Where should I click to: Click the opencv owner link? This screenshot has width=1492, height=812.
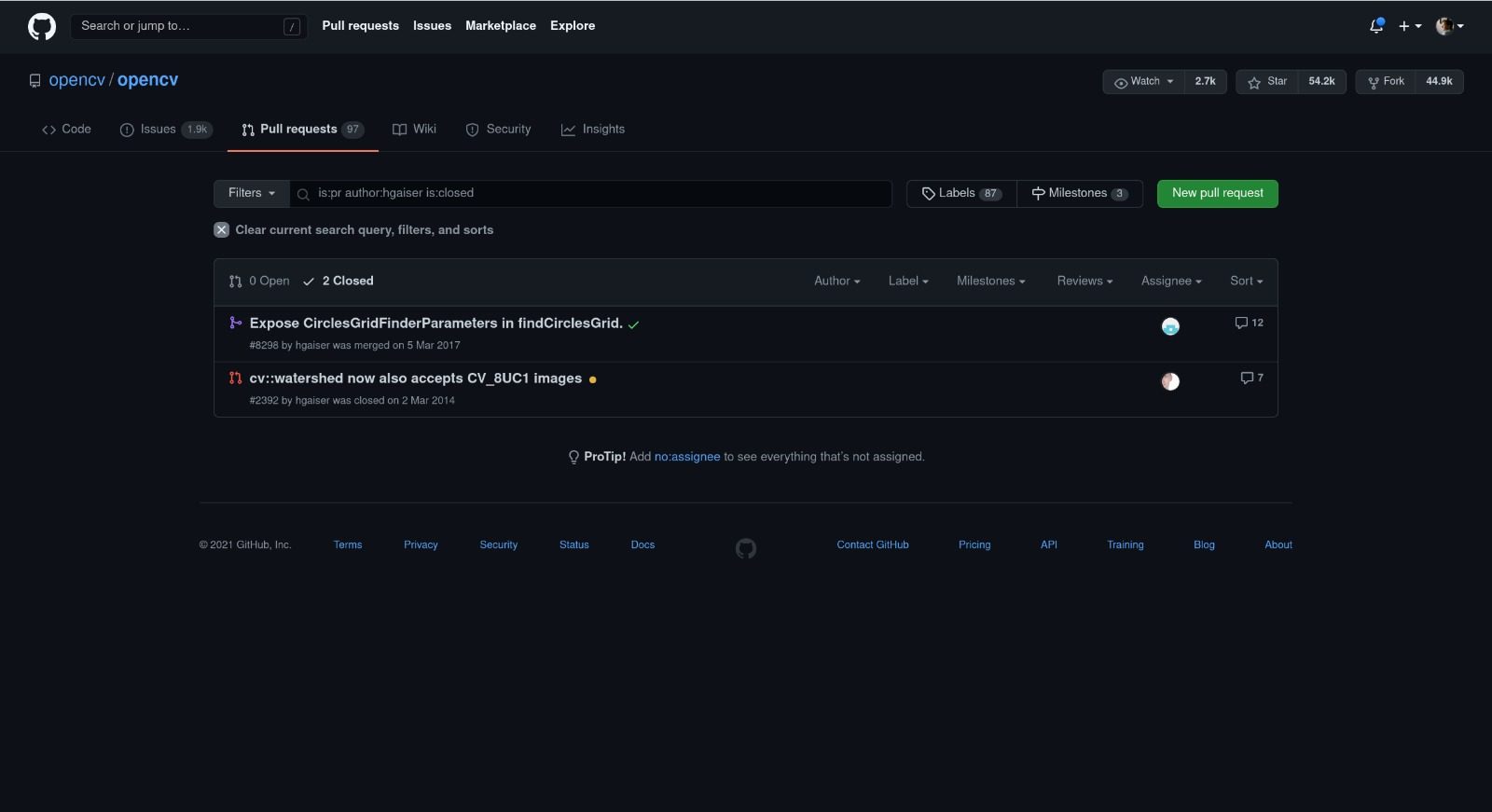(x=76, y=80)
